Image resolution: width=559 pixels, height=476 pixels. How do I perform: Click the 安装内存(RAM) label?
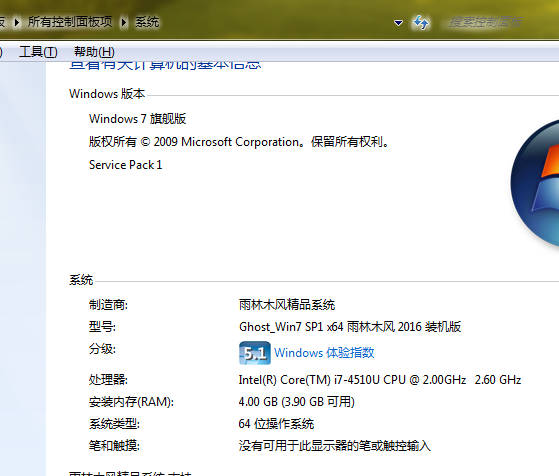pos(132,402)
